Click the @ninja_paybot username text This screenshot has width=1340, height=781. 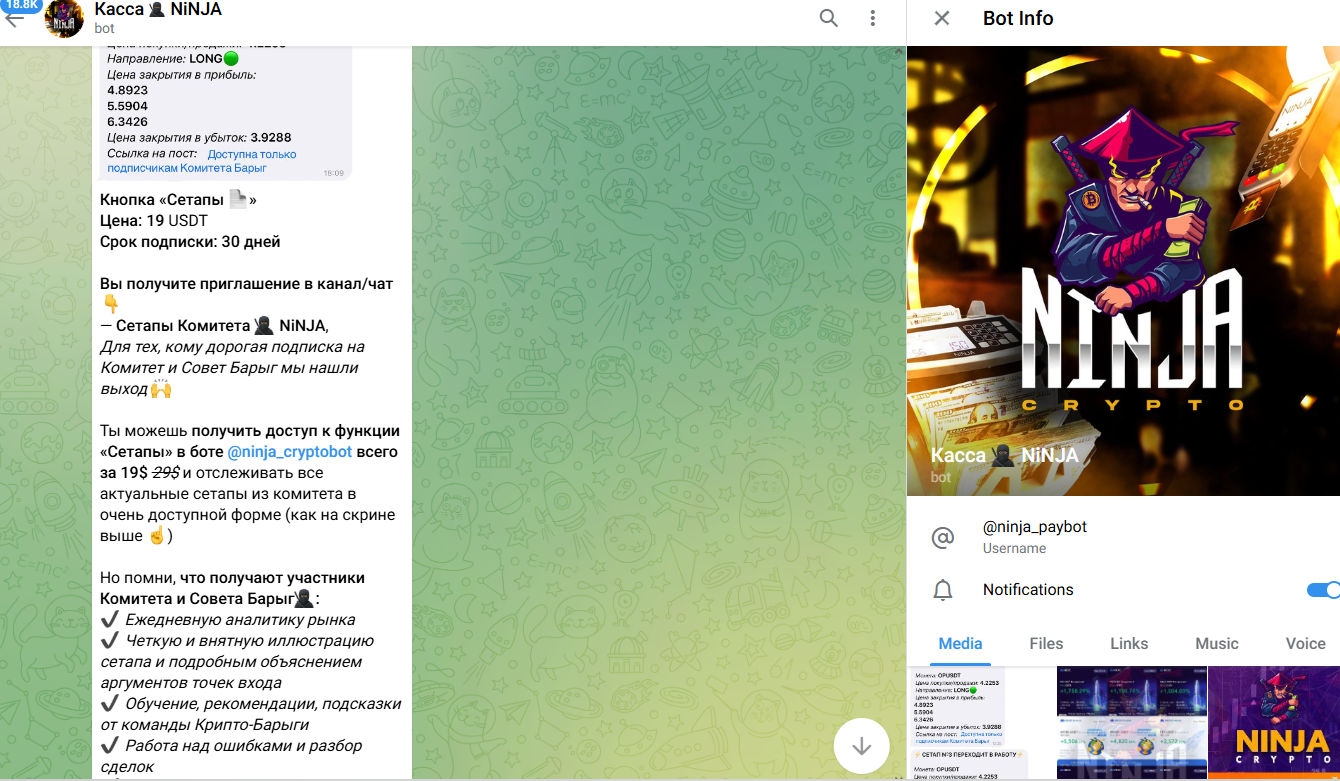click(x=1035, y=527)
